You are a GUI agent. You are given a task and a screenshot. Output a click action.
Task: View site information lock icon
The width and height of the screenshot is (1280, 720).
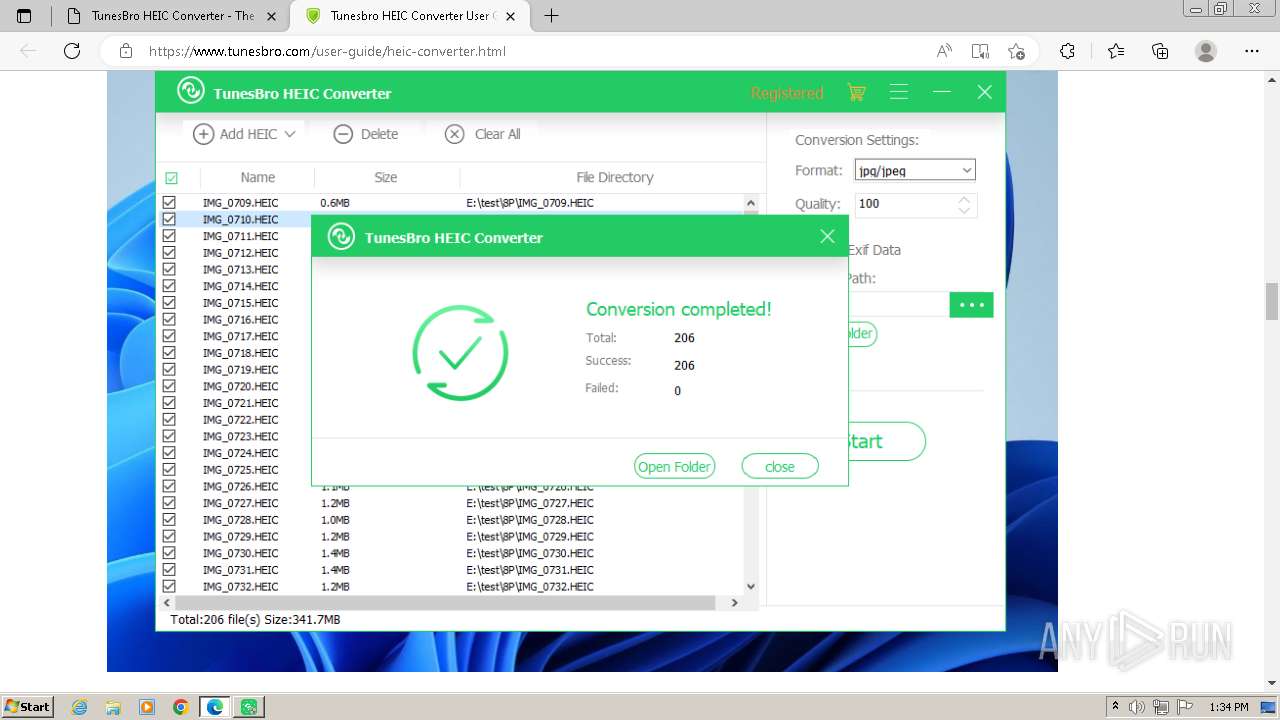[x=125, y=51]
